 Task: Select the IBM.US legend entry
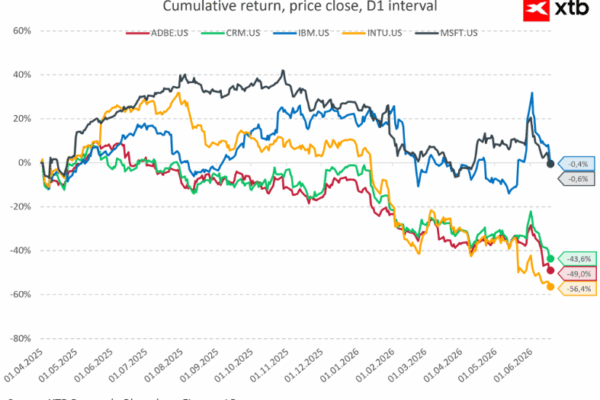[x=301, y=33]
